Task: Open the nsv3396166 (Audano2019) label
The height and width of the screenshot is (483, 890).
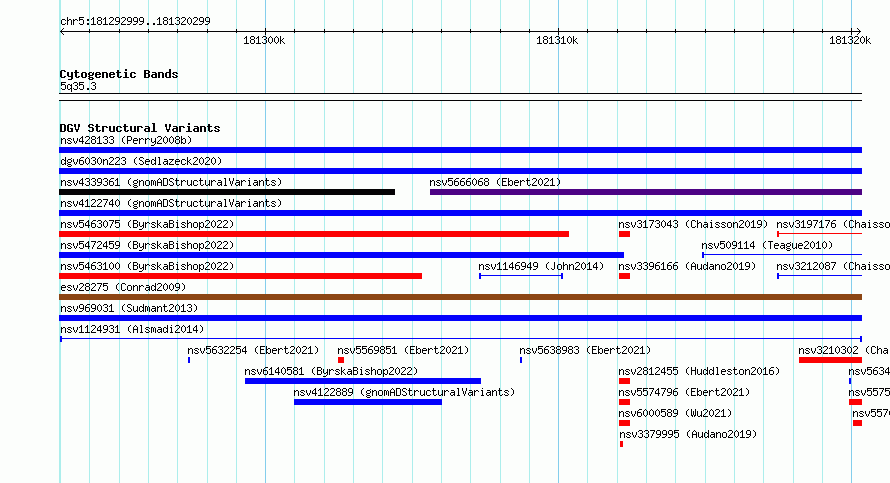Action: [687, 266]
